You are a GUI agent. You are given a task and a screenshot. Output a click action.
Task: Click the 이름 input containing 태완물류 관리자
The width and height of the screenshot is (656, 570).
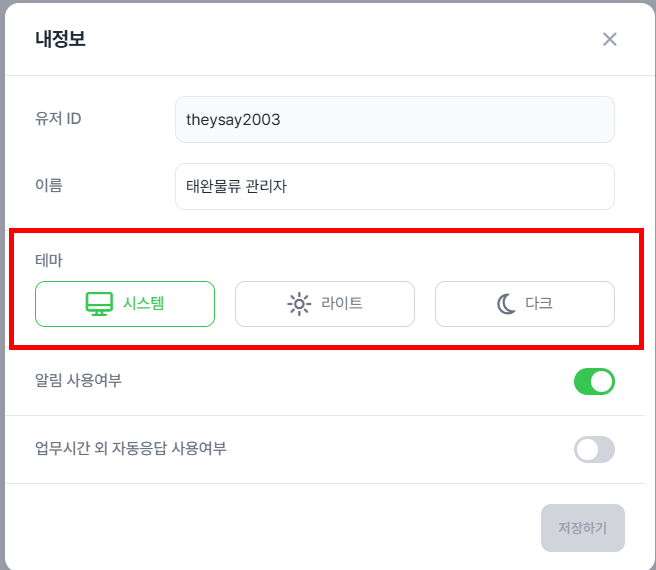tap(395, 186)
